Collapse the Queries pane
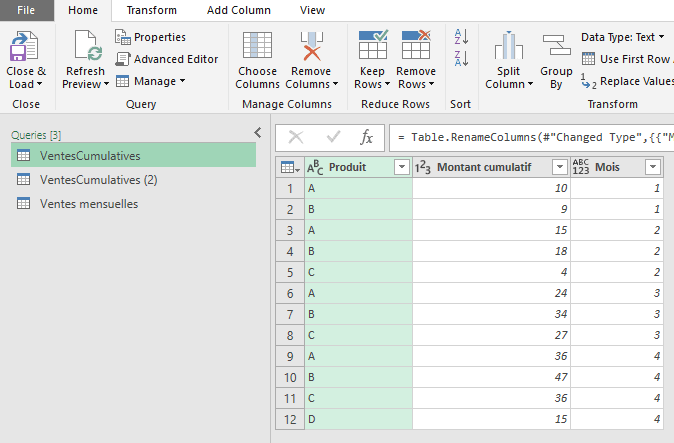This screenshot has height=443, width=674. 257,132
